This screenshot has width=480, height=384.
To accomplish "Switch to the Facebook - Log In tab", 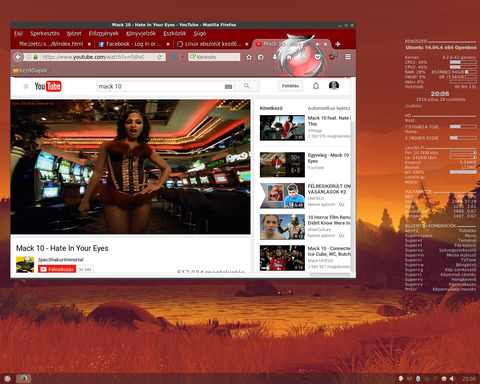I will (134, 44).
